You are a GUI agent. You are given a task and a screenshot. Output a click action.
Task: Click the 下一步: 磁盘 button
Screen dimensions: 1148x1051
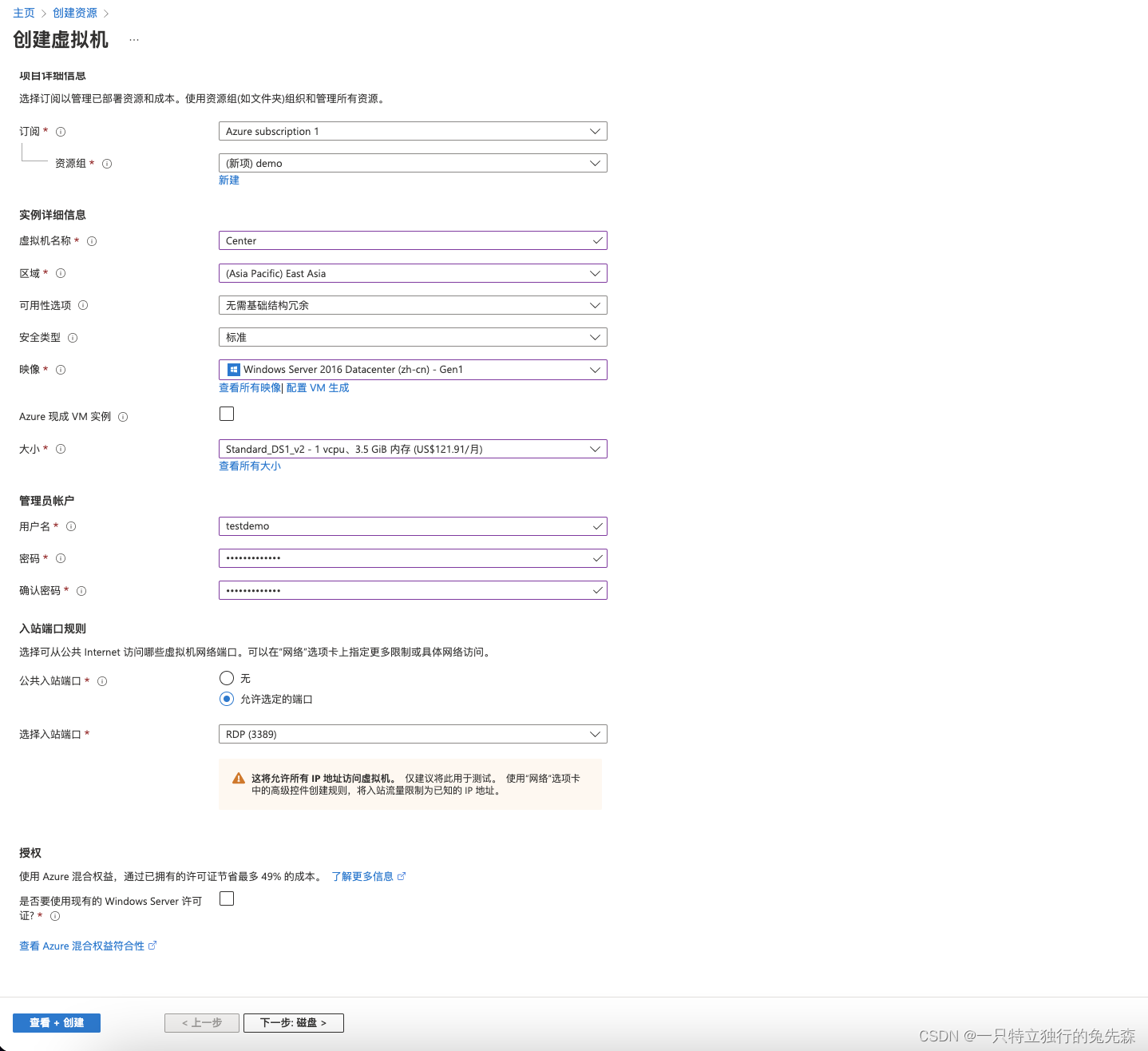click(x=294, y=1023)
